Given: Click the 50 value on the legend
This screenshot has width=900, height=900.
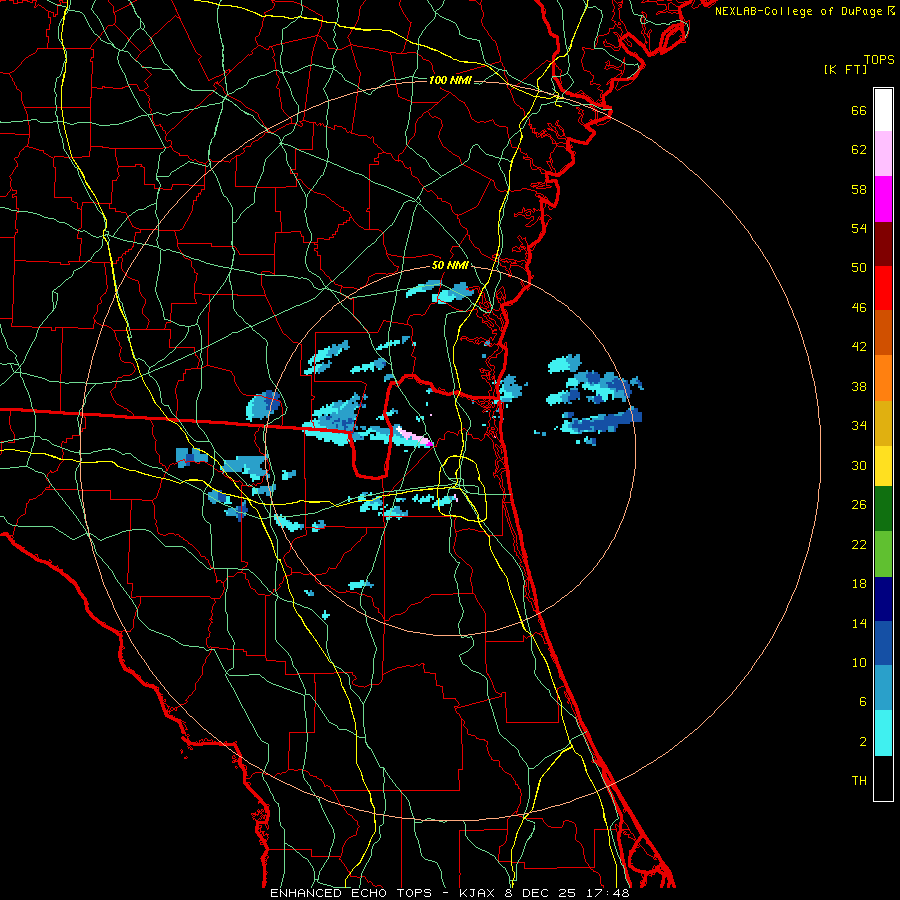Looking at the screenshot, I should coord(859,268).
